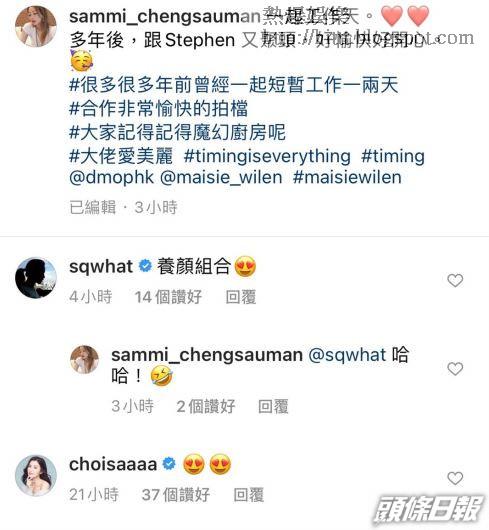This screenshot has width=489, height=530.
Task: Like choisaaaa's comment with heart icon
Action: click(455, 478)
